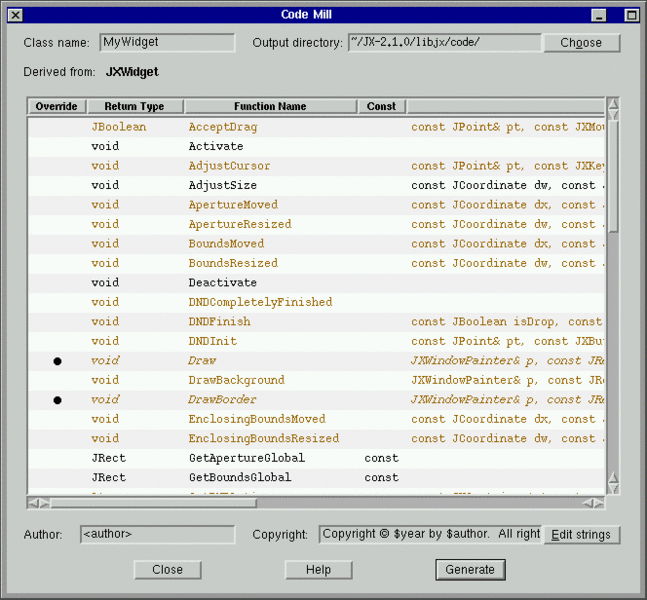Image resolution: width=647 pixels, height=600 pixels.
Task: Click the arguments of the DNDFinish row
Action: coord(507,322)
